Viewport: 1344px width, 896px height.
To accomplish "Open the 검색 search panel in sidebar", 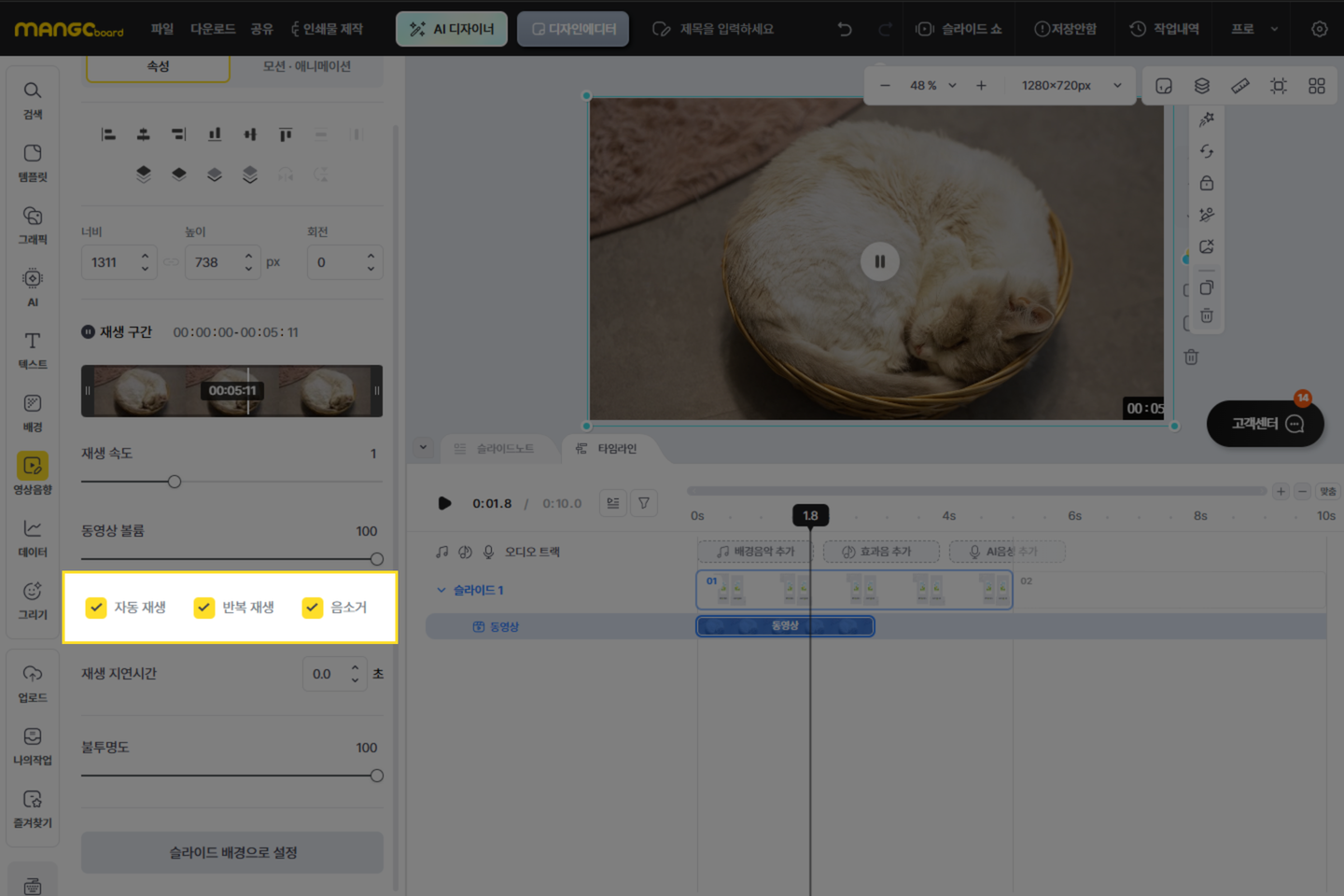I will click(x=33, y=99).
